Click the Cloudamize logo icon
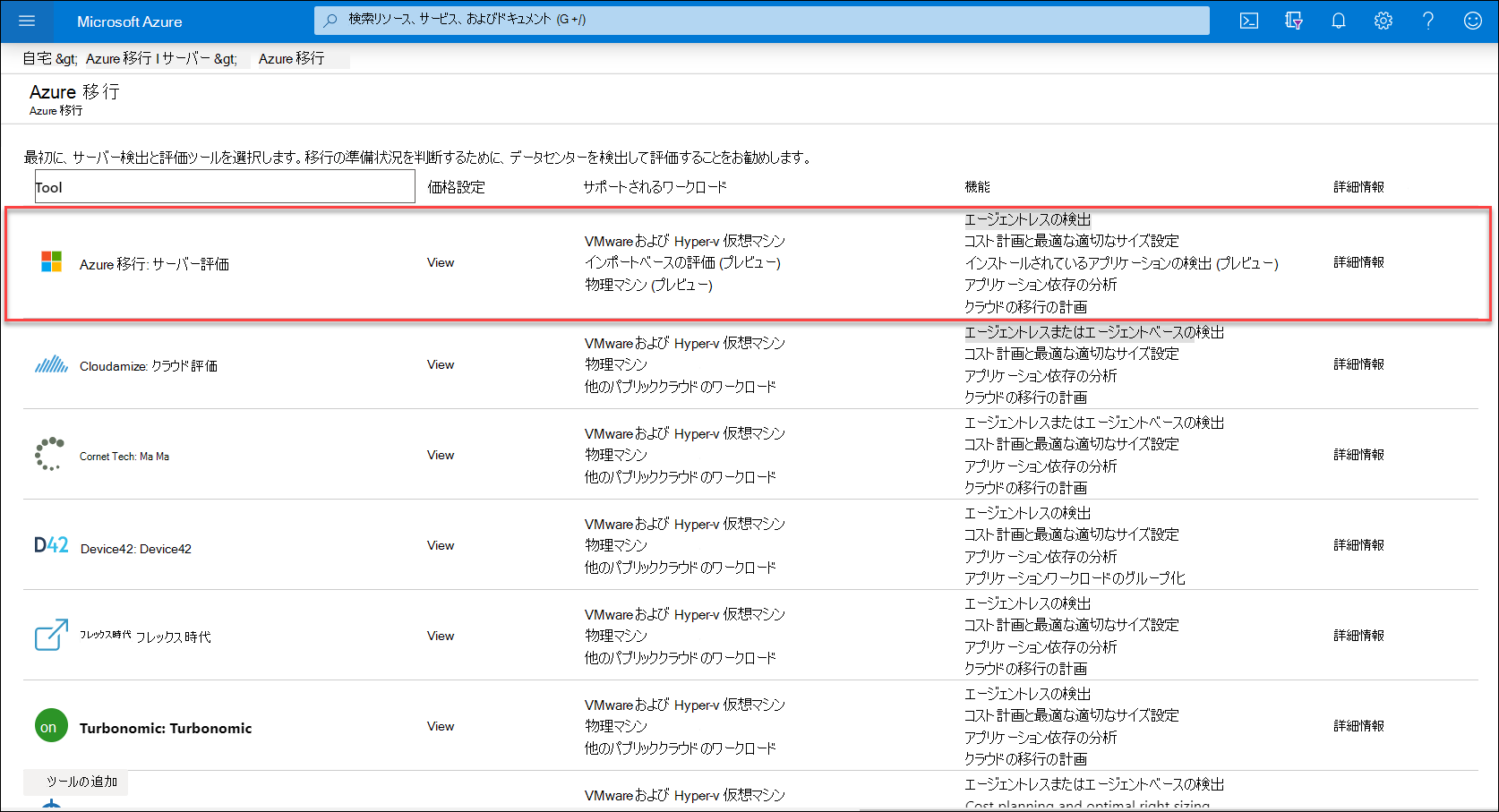This screenshot has width=1499, height=812. [52, 364]
